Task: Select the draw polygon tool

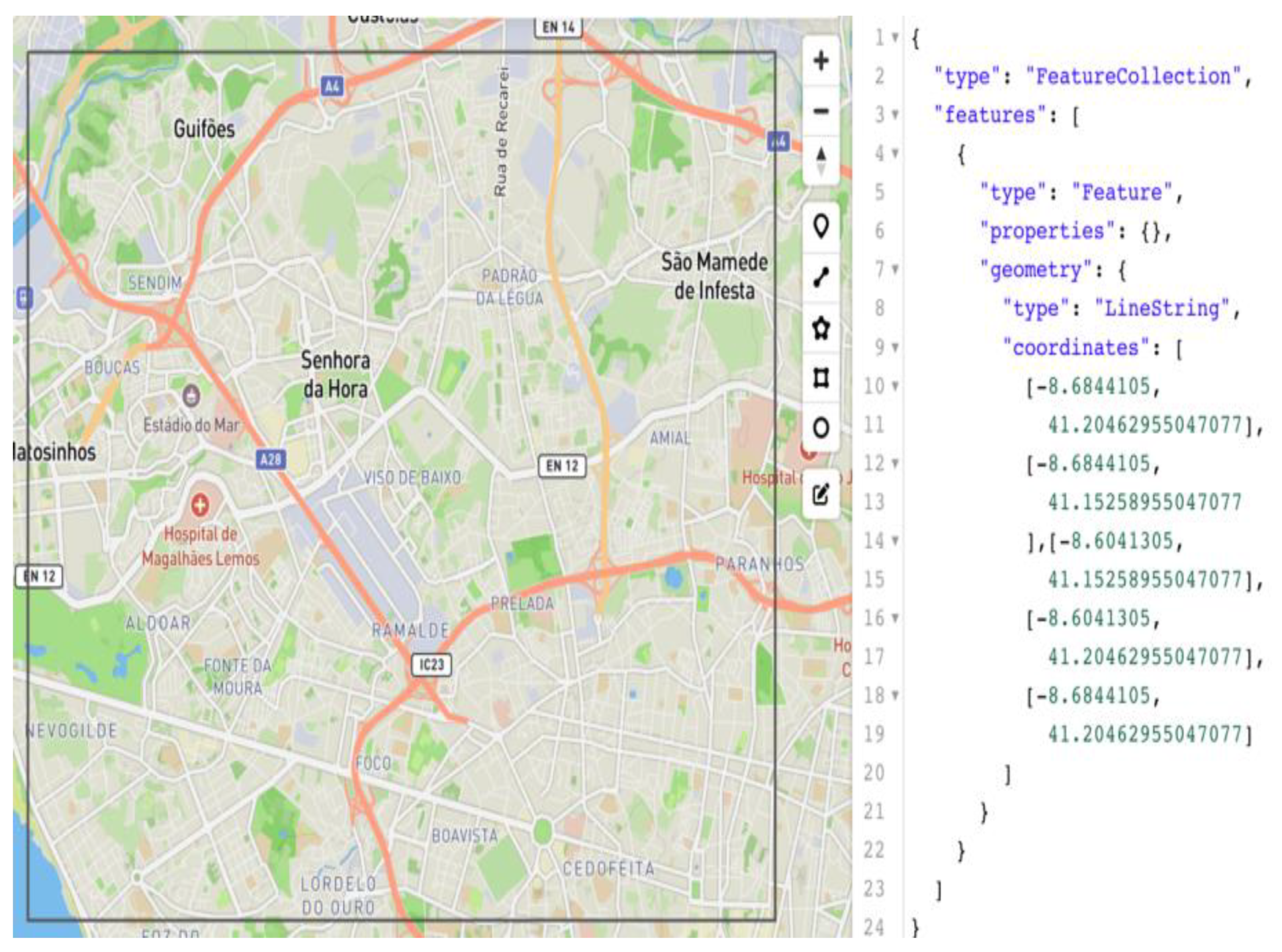Action: click(x=821, y=328)
